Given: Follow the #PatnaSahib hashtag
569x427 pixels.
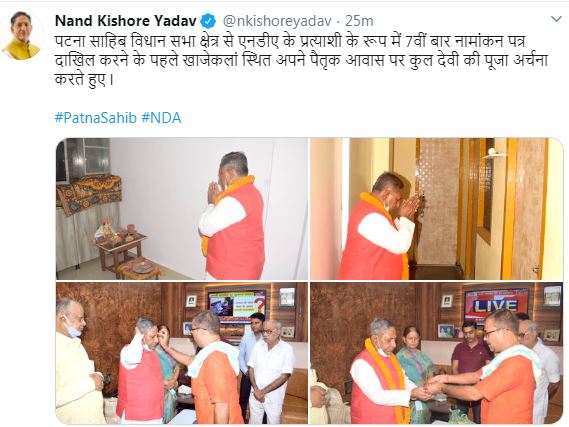Looking at the screenshot, I should pos(96,118).
